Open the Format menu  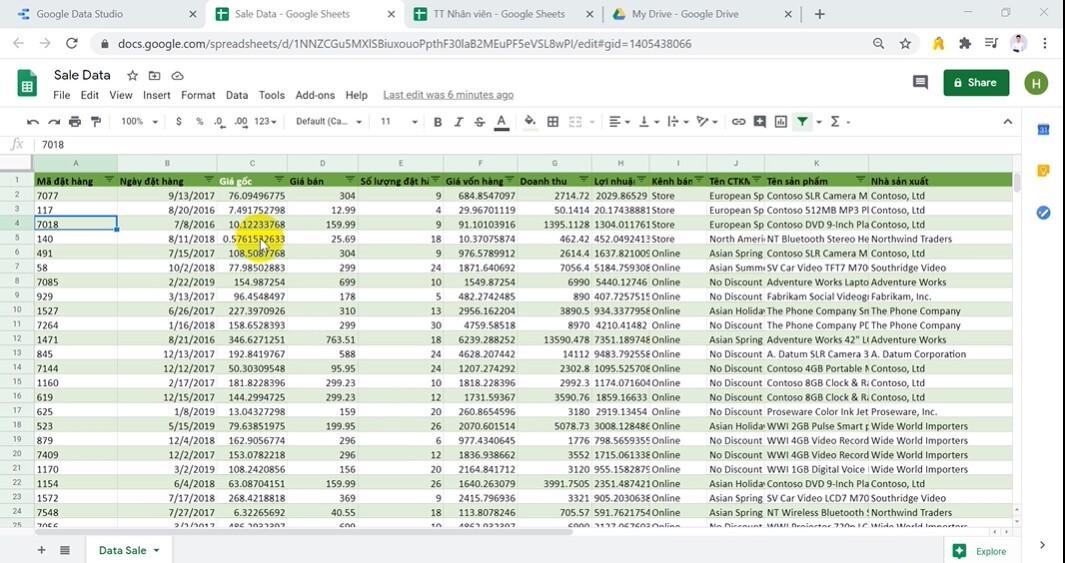pyautogui.click(x=198, y=95)
